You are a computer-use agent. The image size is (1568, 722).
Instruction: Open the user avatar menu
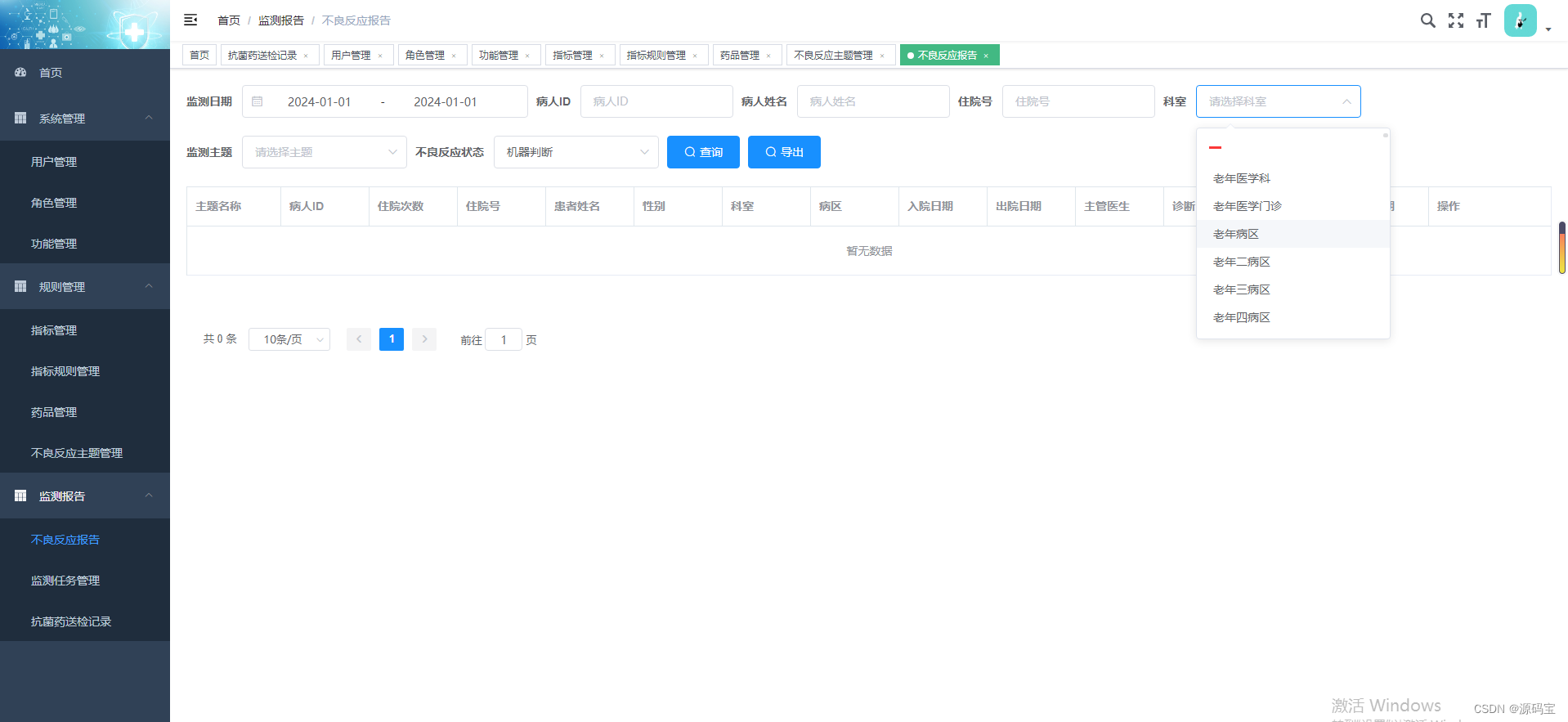point(1521,20)
